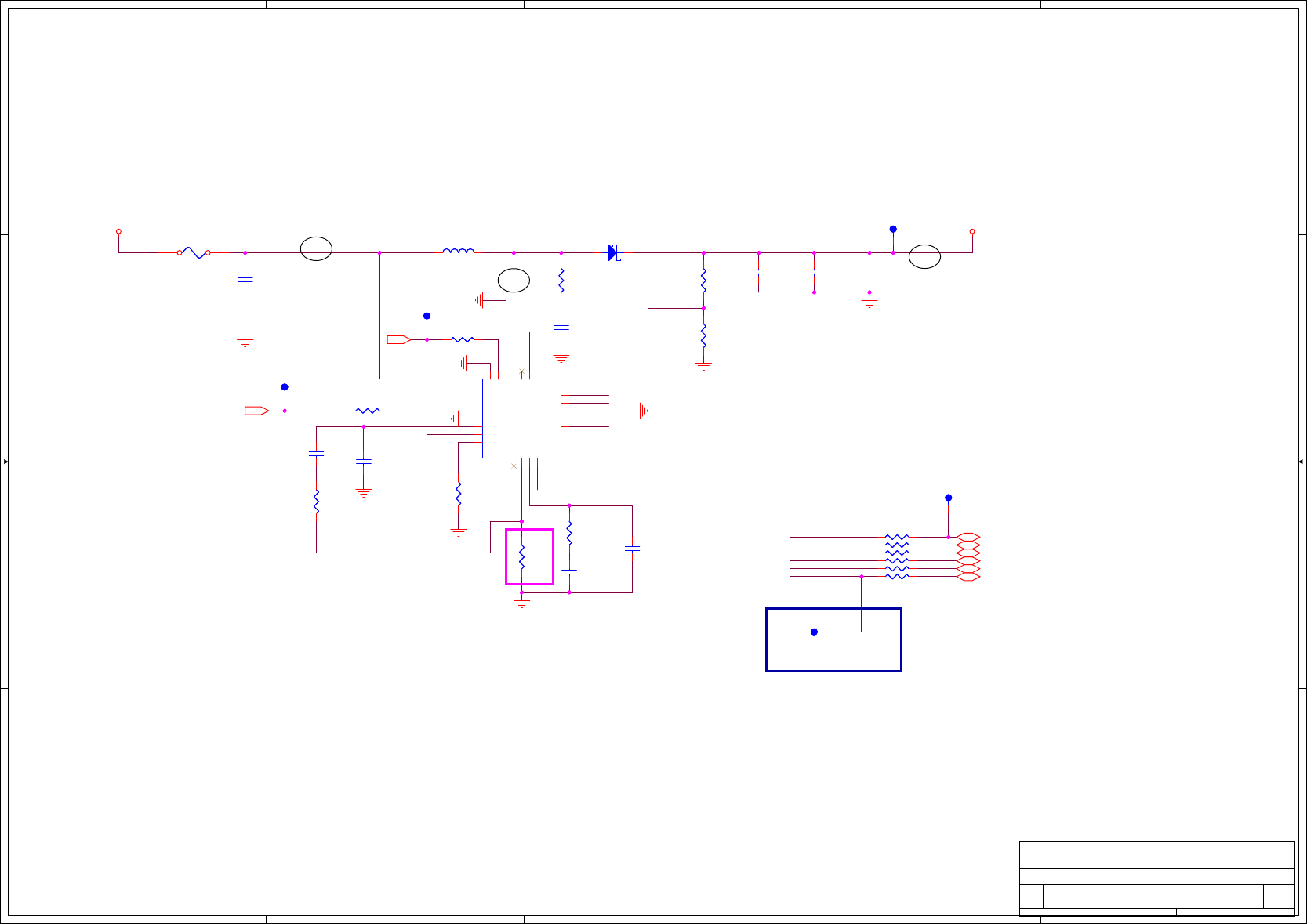The height and width of the screenshot is (924, 1307).
Task: Select the ground symbol below the magenta-boxed resistor
Action: click(x=521, y=603)
